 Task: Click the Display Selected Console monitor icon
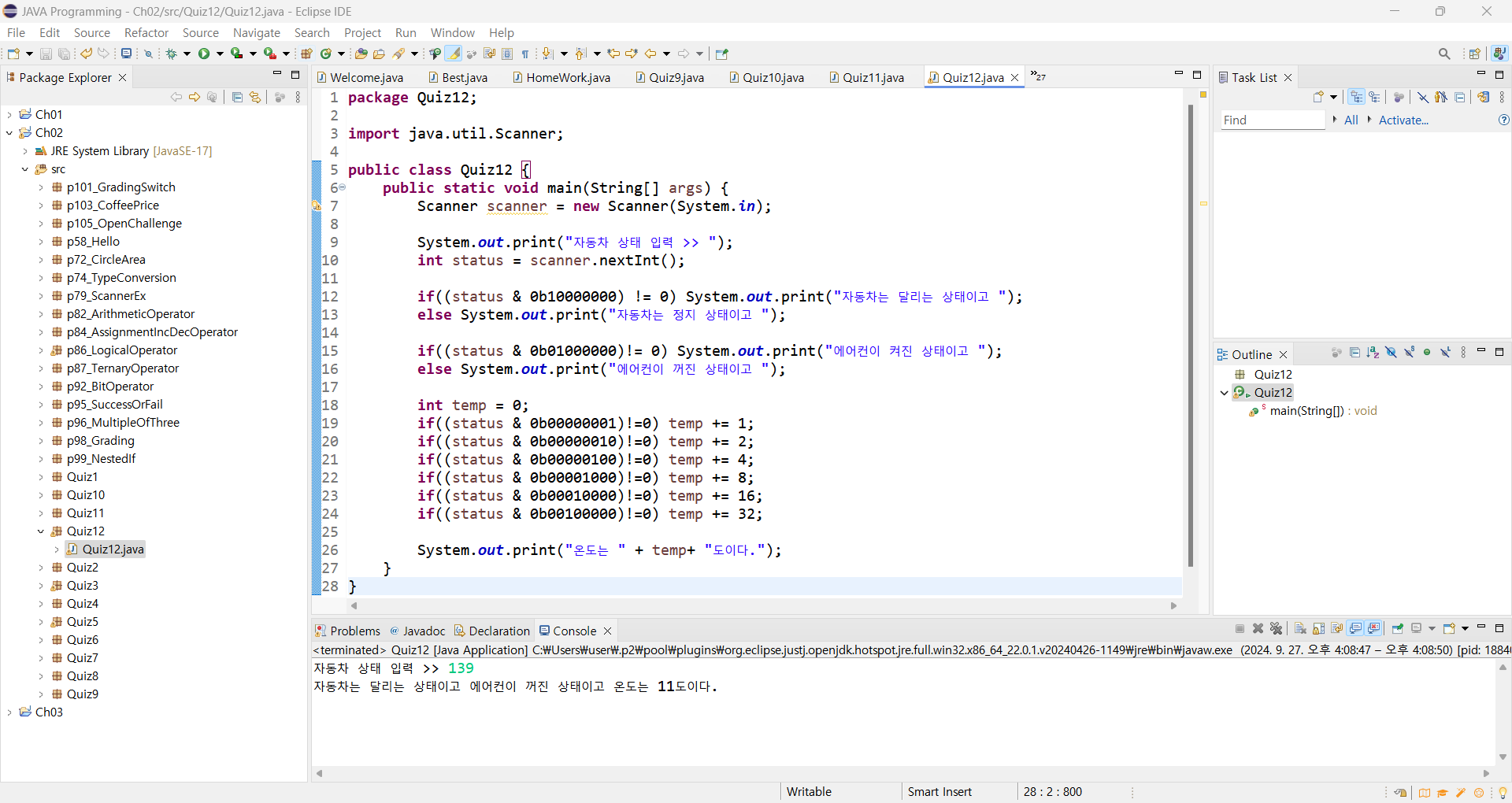(1417, 628)
